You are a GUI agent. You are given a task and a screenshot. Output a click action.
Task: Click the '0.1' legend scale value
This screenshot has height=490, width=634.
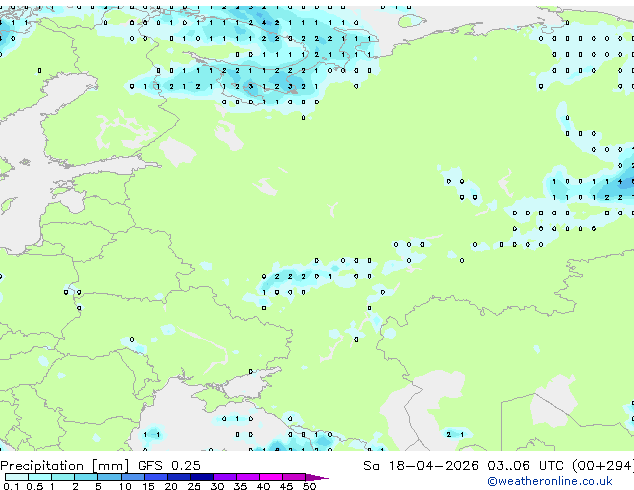point(11,486)
